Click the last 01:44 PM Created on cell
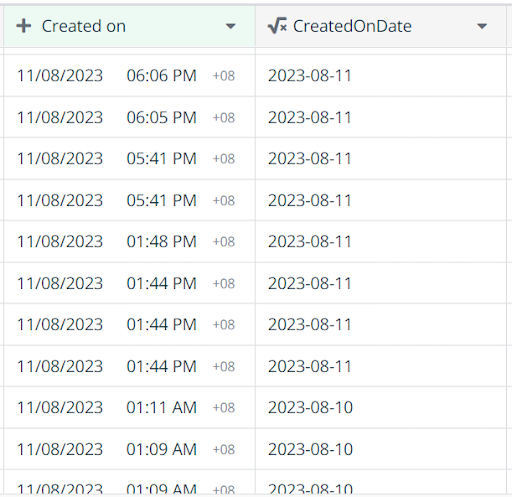The width and height of the screenshot is (512, 497). pyautogui.click(x=129, y=366)
